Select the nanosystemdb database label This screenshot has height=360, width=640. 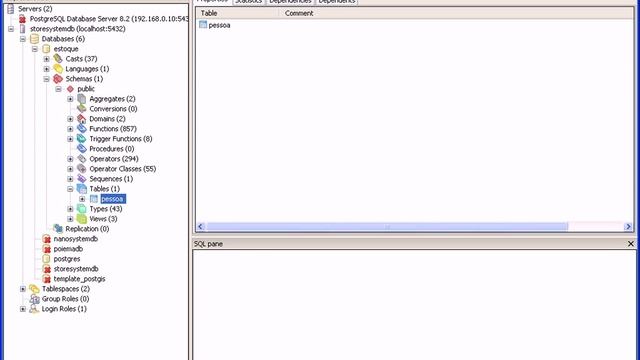pyautogui.click(x=76, y=239)
